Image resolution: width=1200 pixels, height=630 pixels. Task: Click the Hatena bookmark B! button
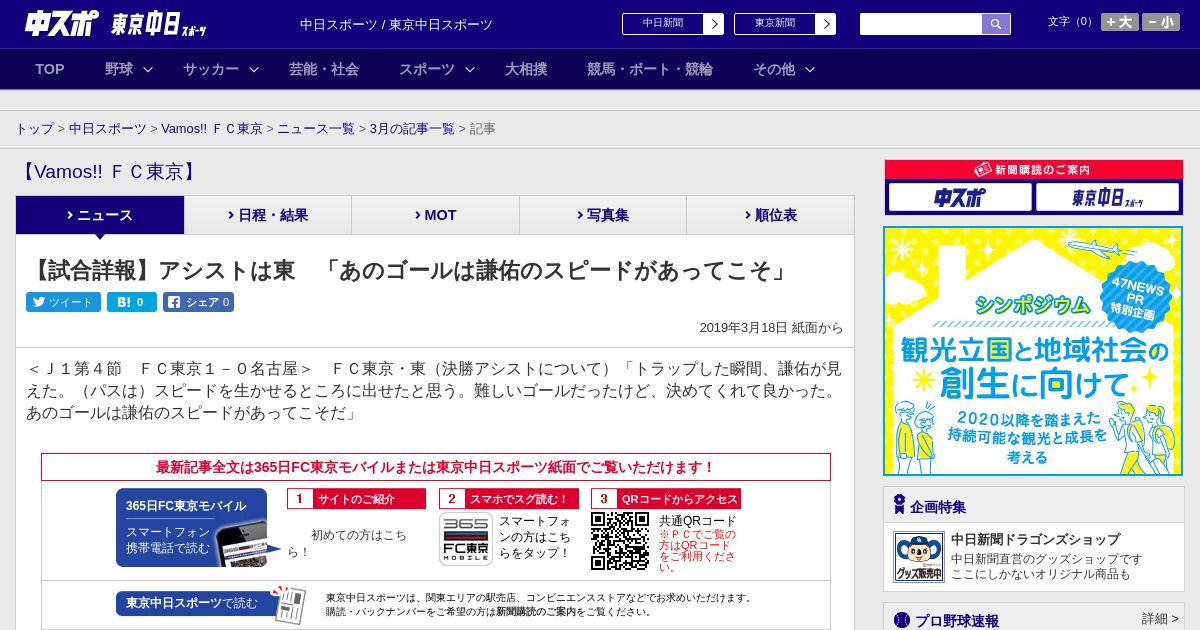point(131,302)
